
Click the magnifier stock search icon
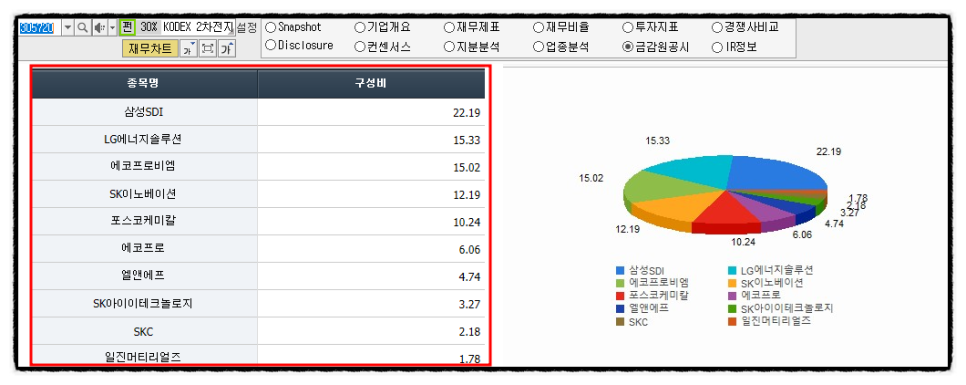[x=82, y=28]
